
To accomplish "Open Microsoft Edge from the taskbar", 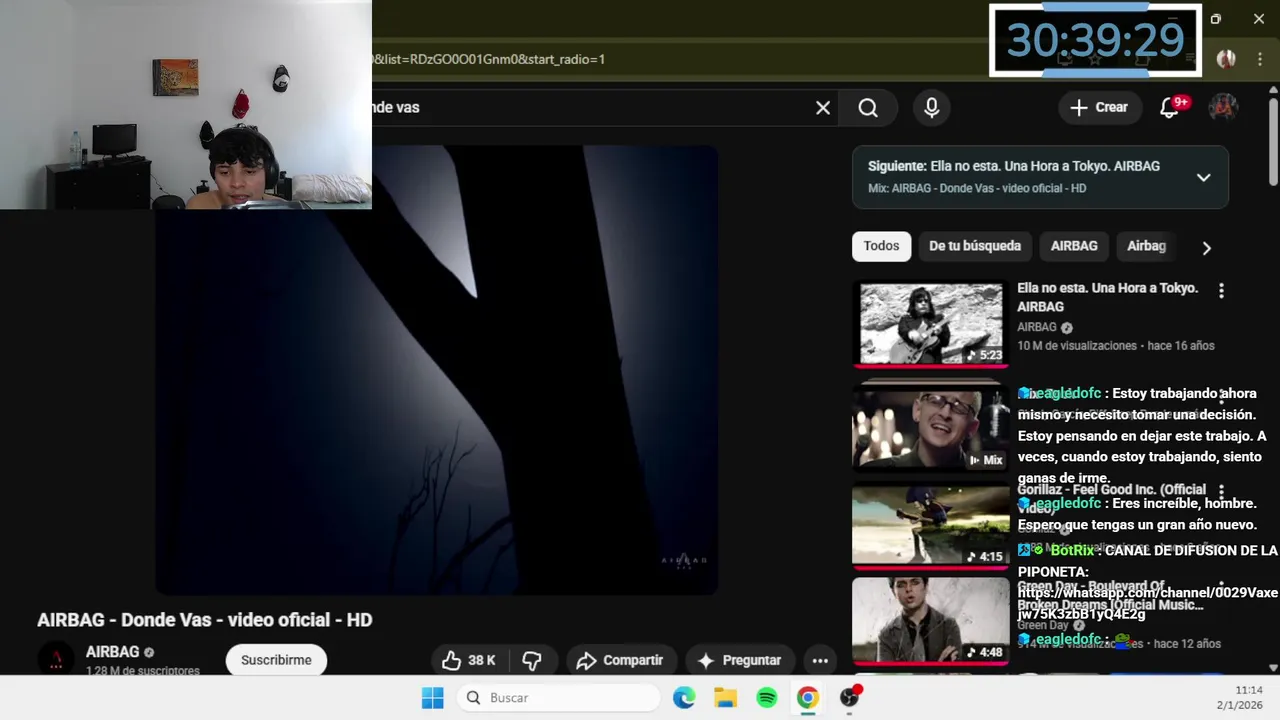I will [x=684, y=698].
